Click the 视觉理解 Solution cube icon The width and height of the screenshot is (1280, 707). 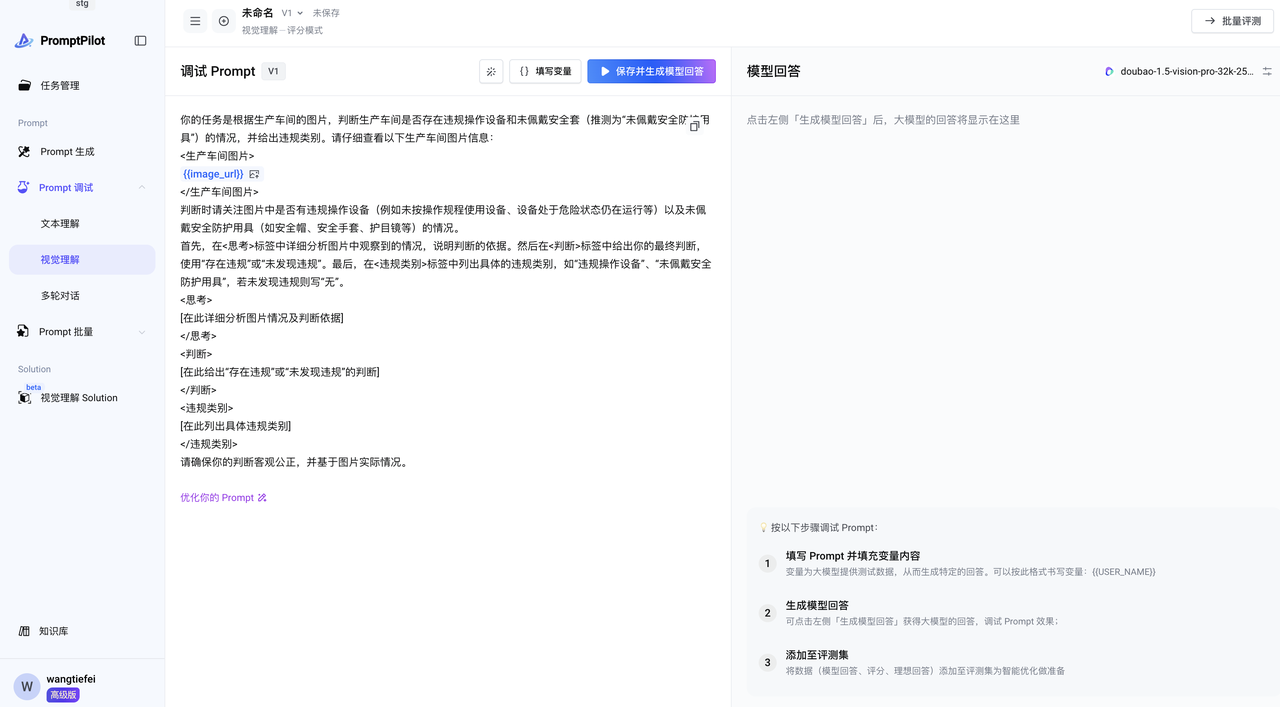pyautogui.click(x=24, y=398)
